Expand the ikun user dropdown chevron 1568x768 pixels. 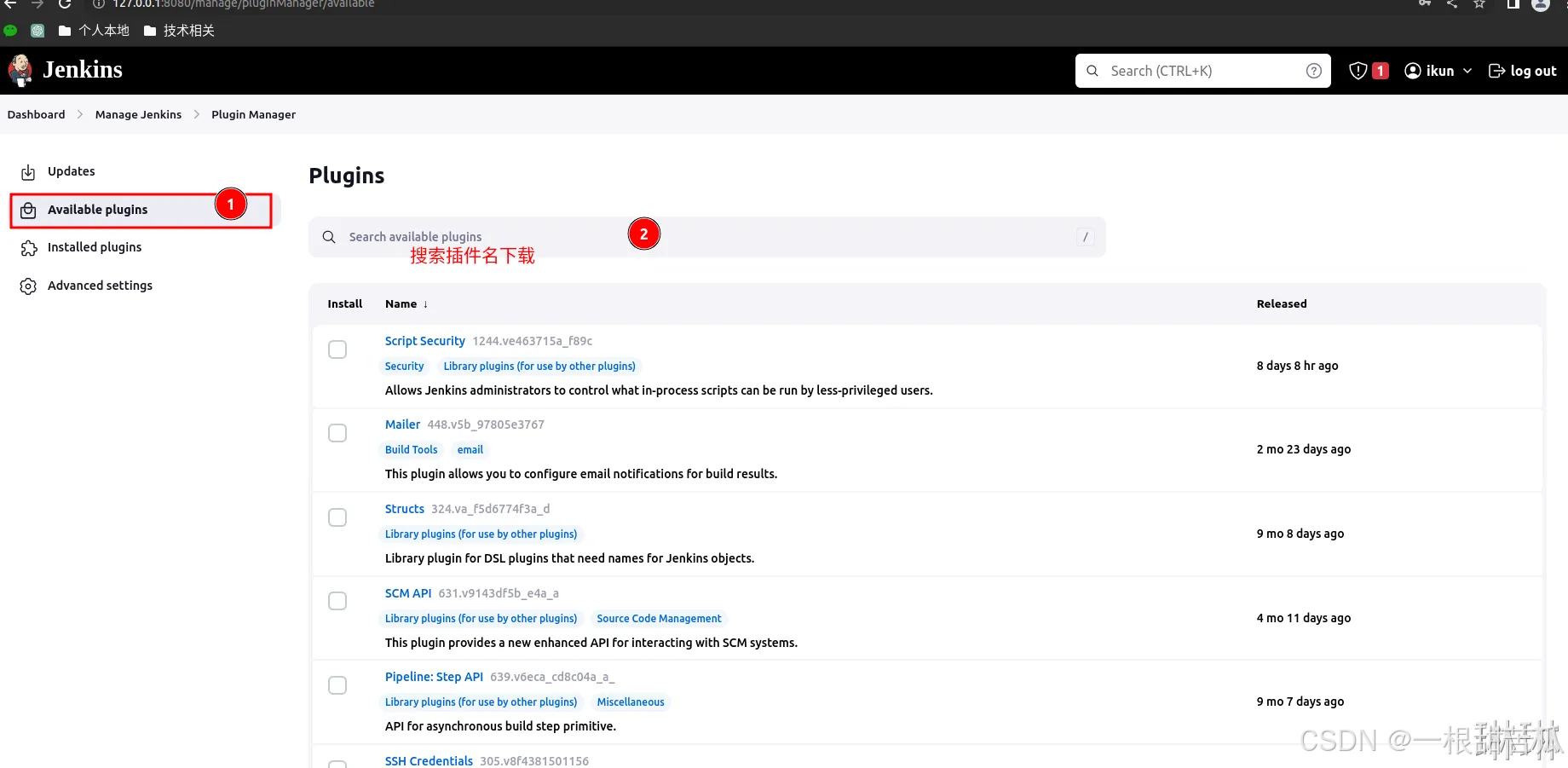(1467, 71)
